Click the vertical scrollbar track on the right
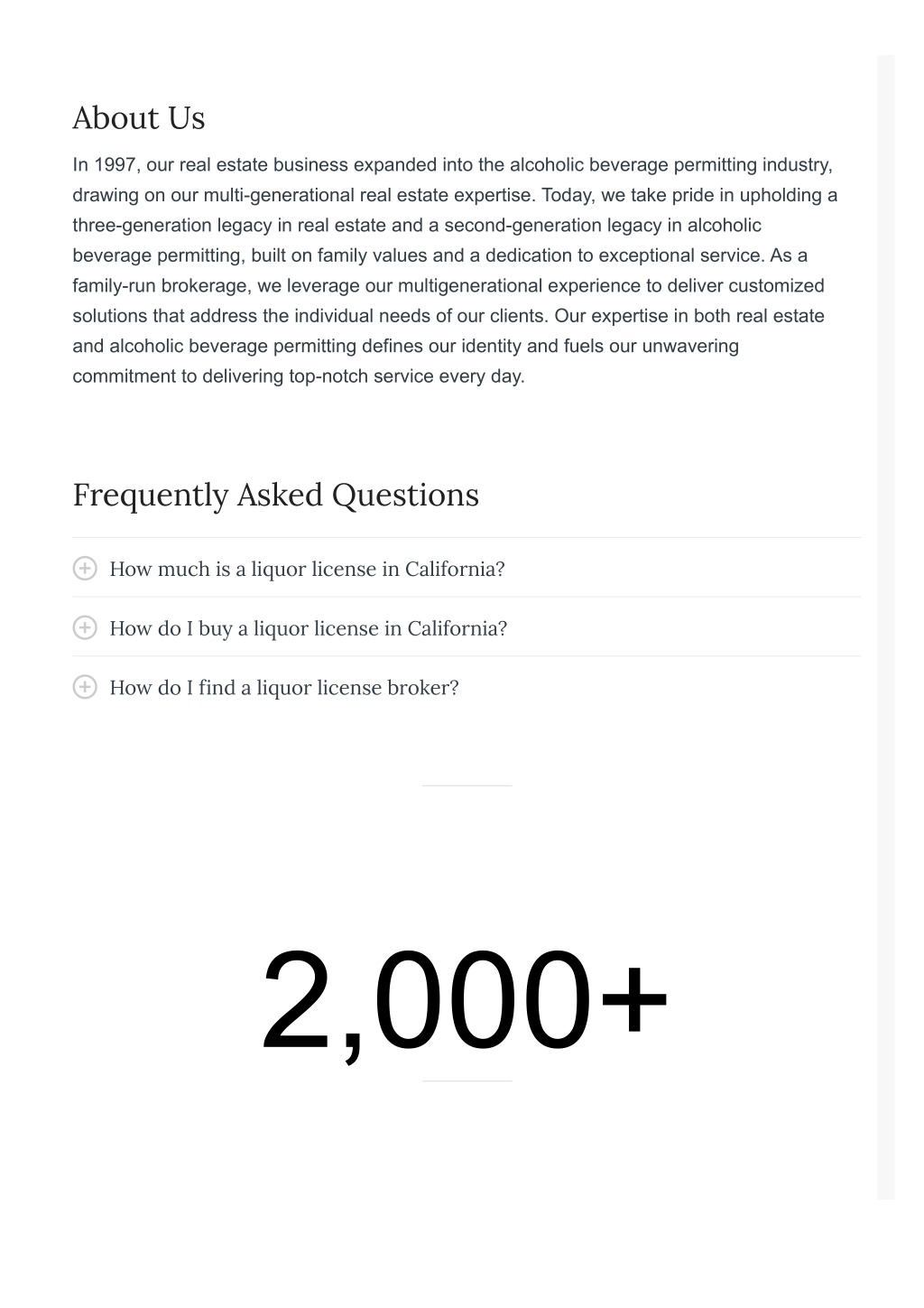 click(x=885, y=626)
